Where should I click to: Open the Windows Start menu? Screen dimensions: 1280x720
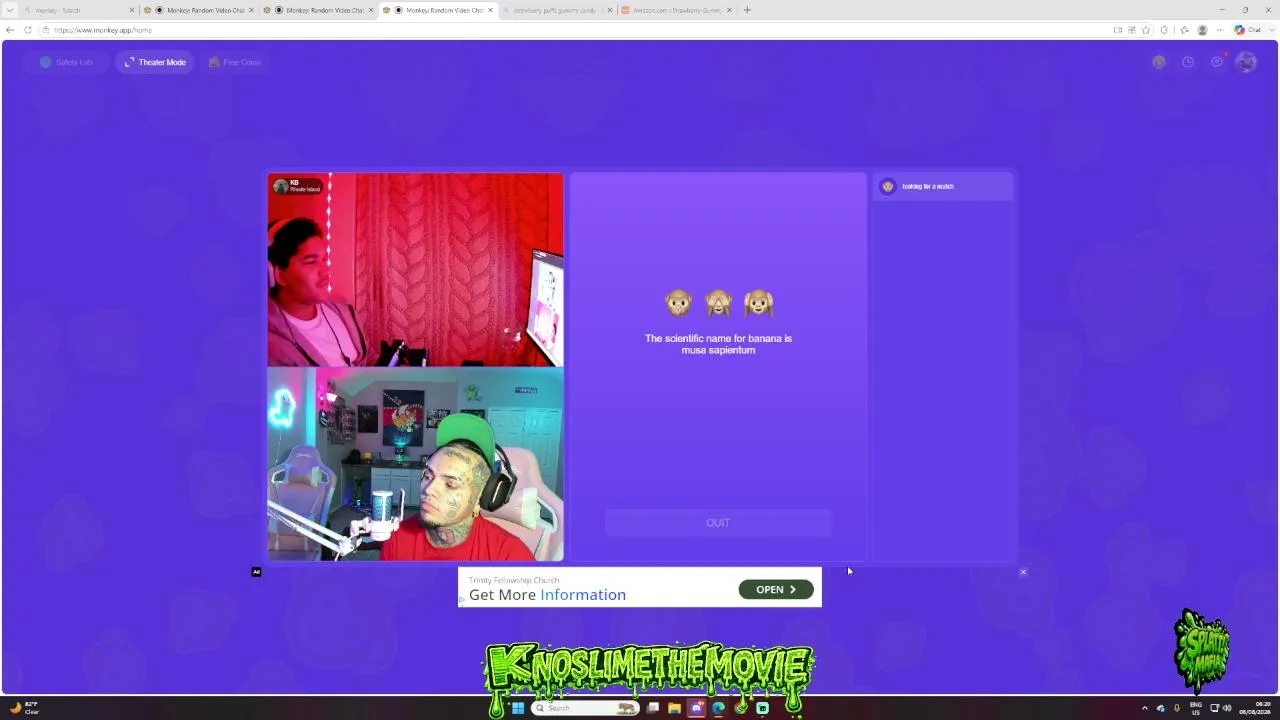[518, 708]
